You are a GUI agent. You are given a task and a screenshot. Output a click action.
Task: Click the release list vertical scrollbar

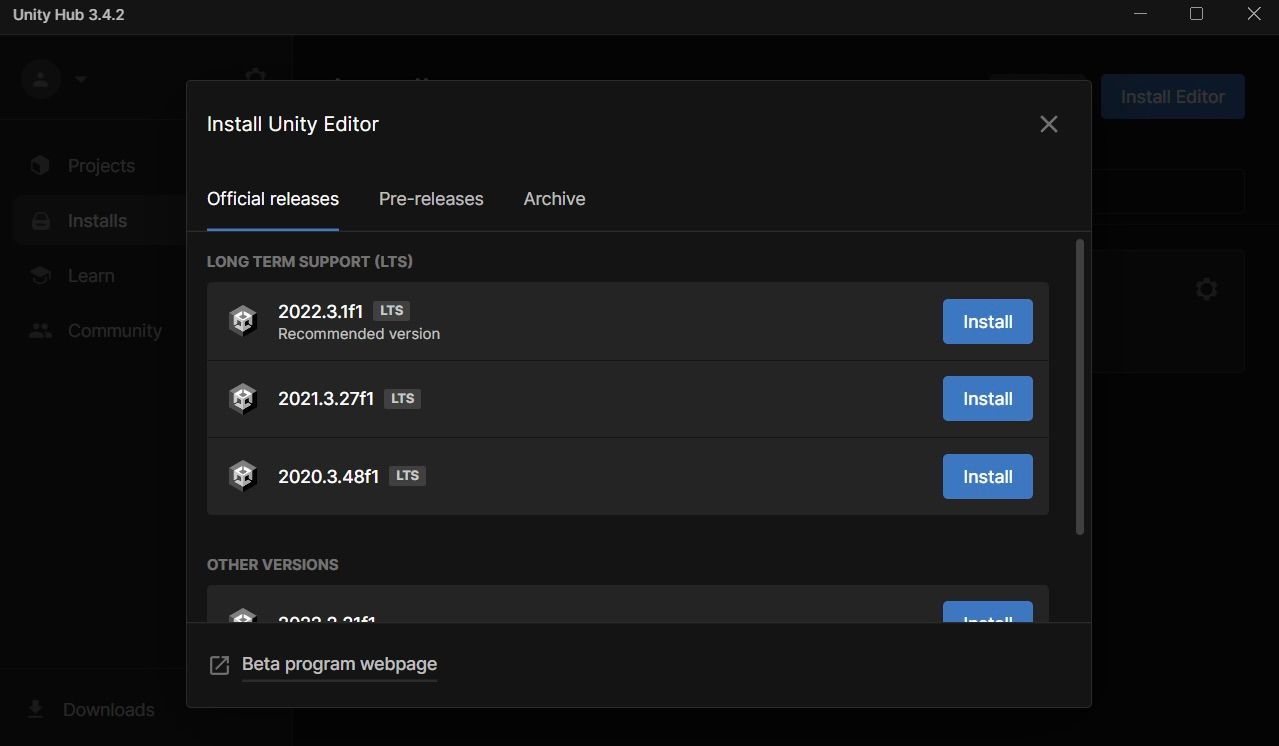tap(1079, 387)
